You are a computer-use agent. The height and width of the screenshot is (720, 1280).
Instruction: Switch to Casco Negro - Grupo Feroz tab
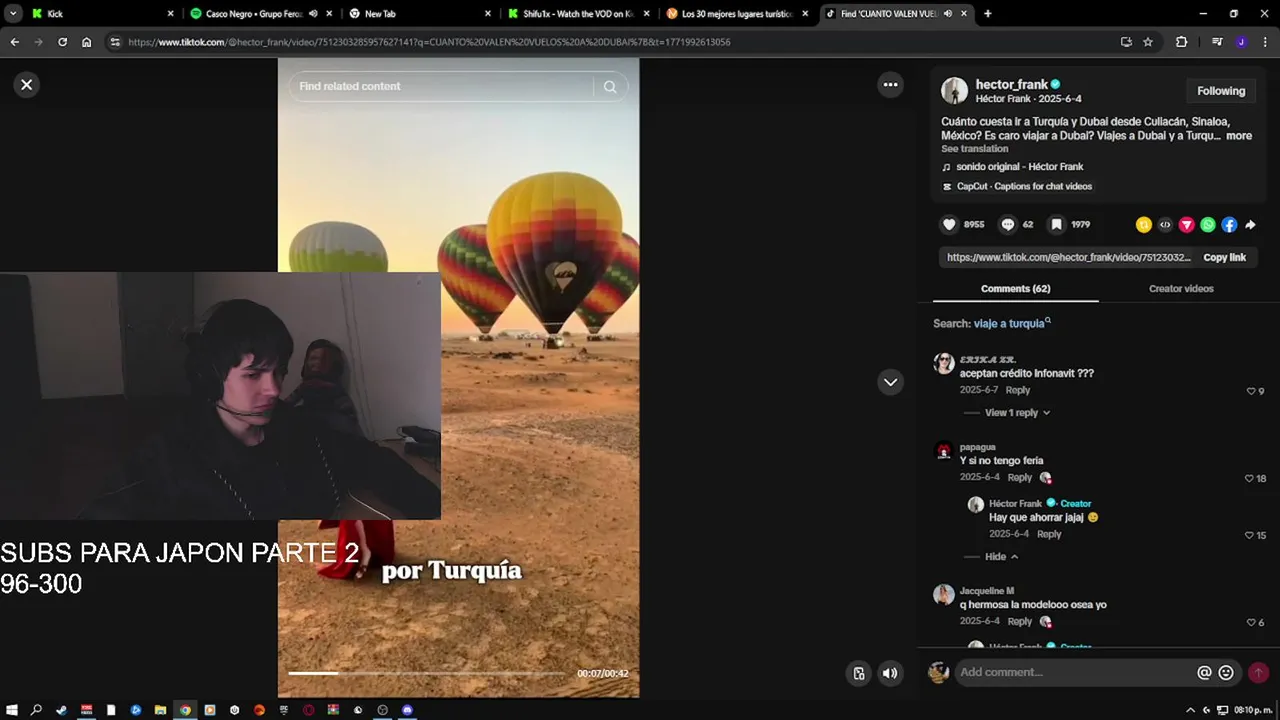click(260, 14)
